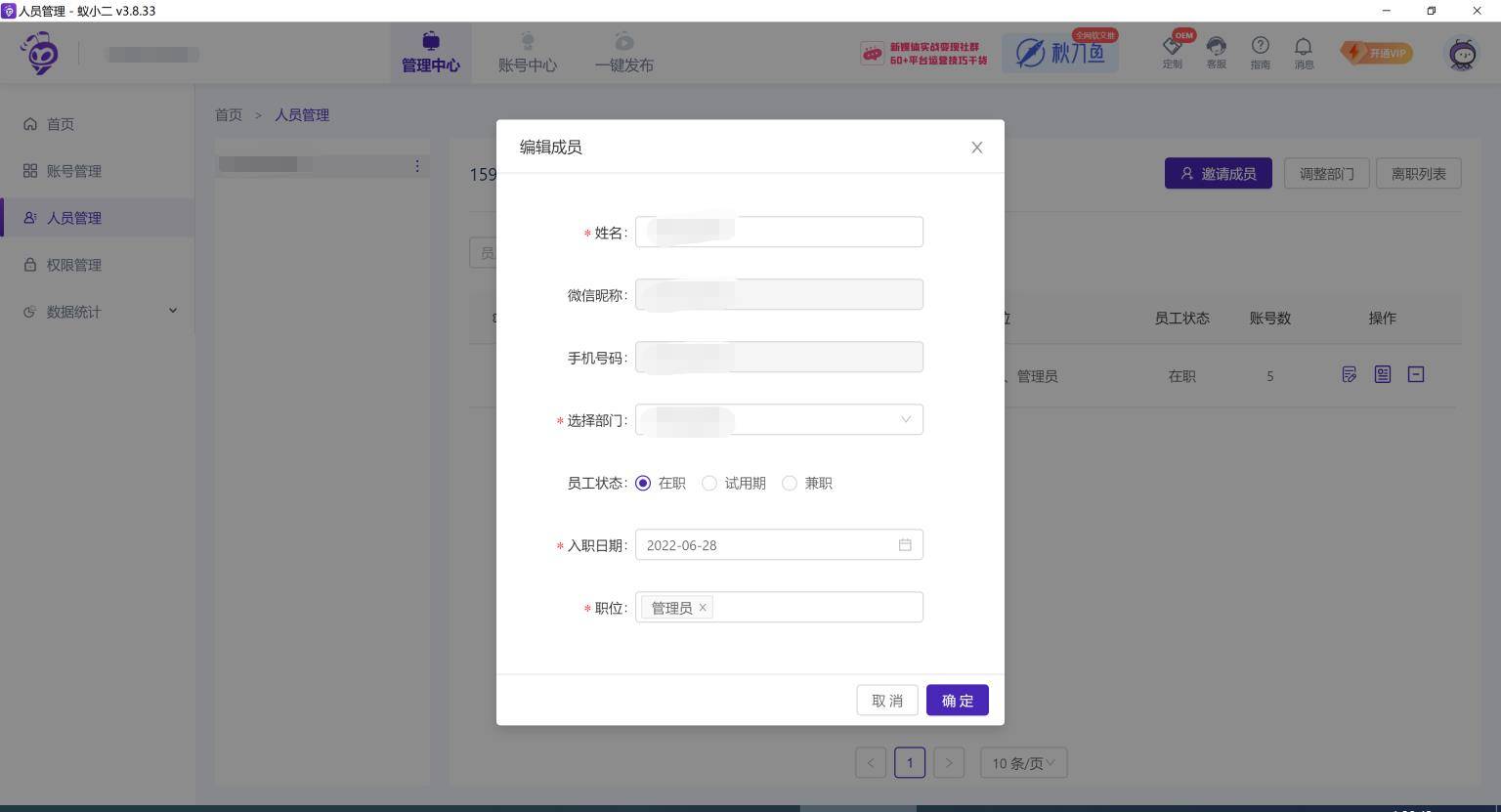This screenshot has width=1501, height=812.
Task: Close the 编辑成员 dialog with the X
Action: tap(976, 148)
